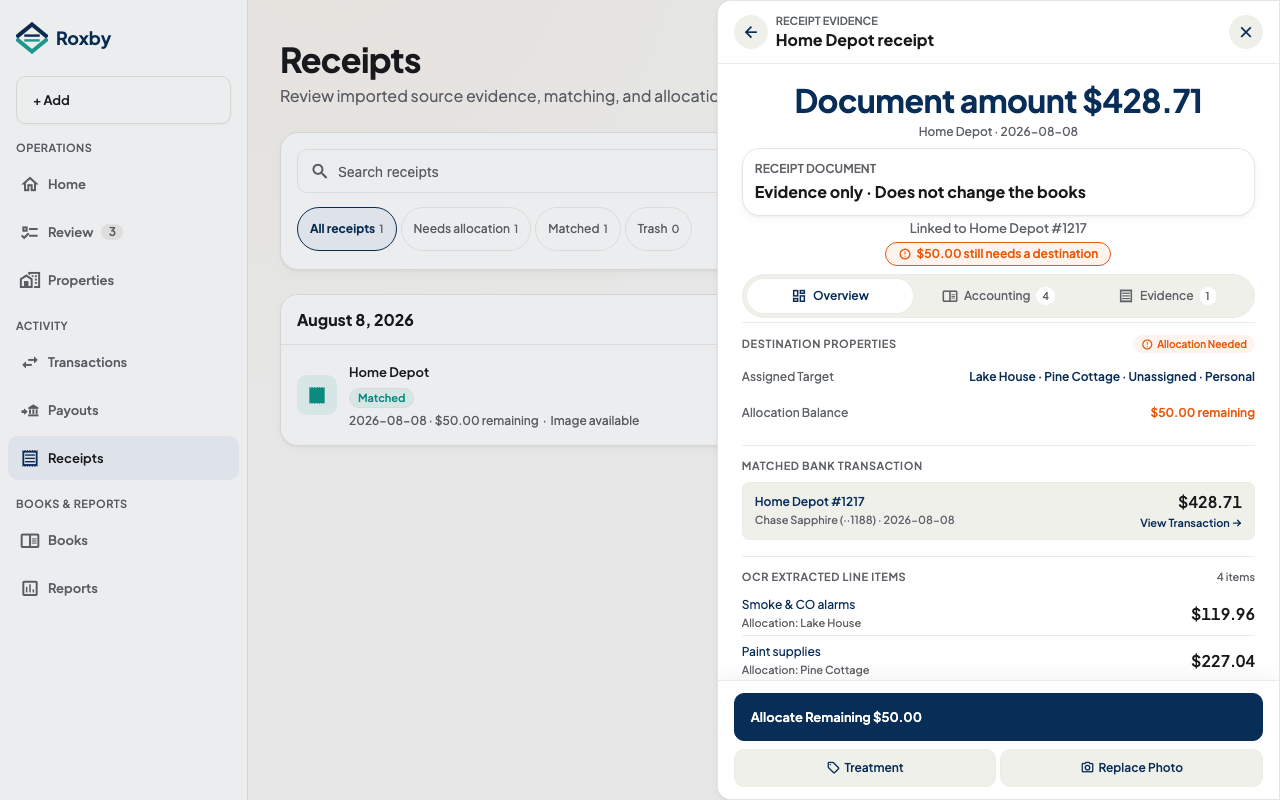1280x800 pixels.
Task: Click the Review checklist icon
Action: tap(30, 232)
